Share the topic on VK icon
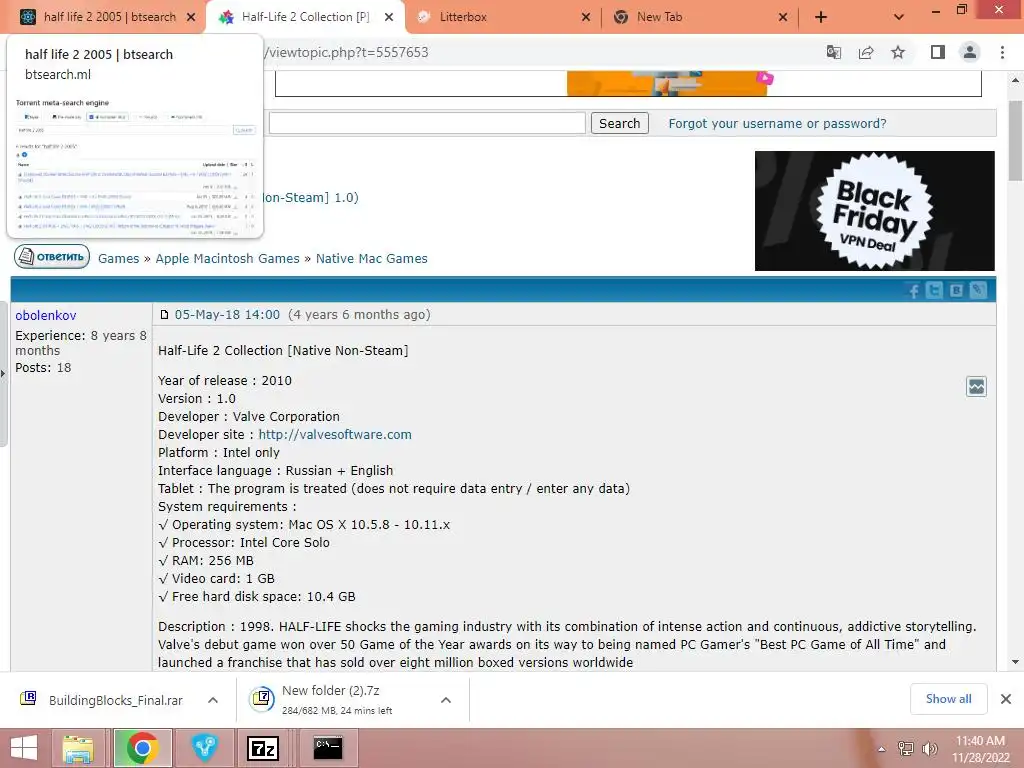 coord(956,290)
